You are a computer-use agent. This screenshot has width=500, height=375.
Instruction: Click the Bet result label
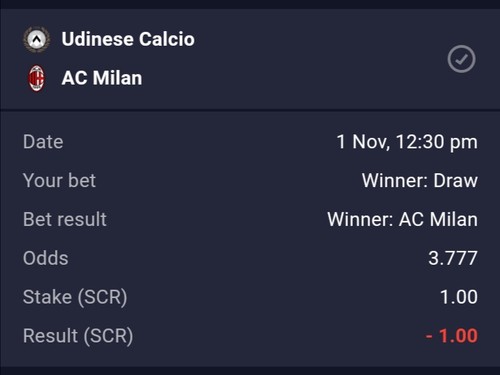point(65,219)
